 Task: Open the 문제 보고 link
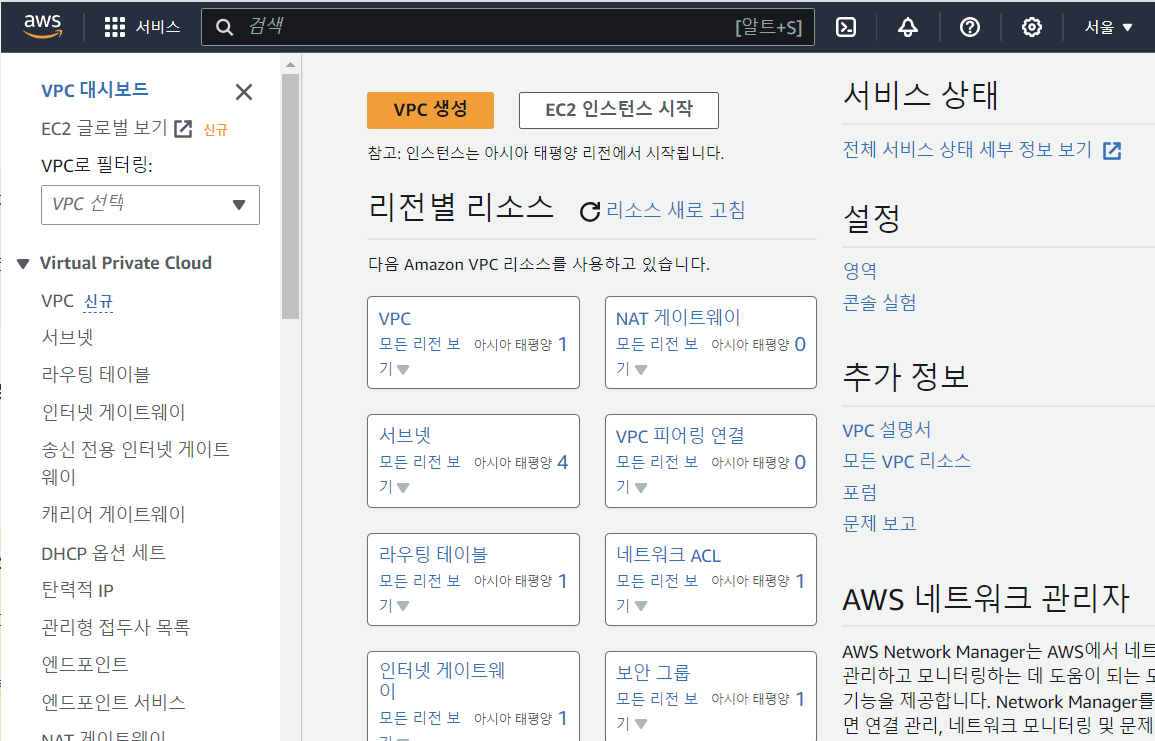(880, 524)
